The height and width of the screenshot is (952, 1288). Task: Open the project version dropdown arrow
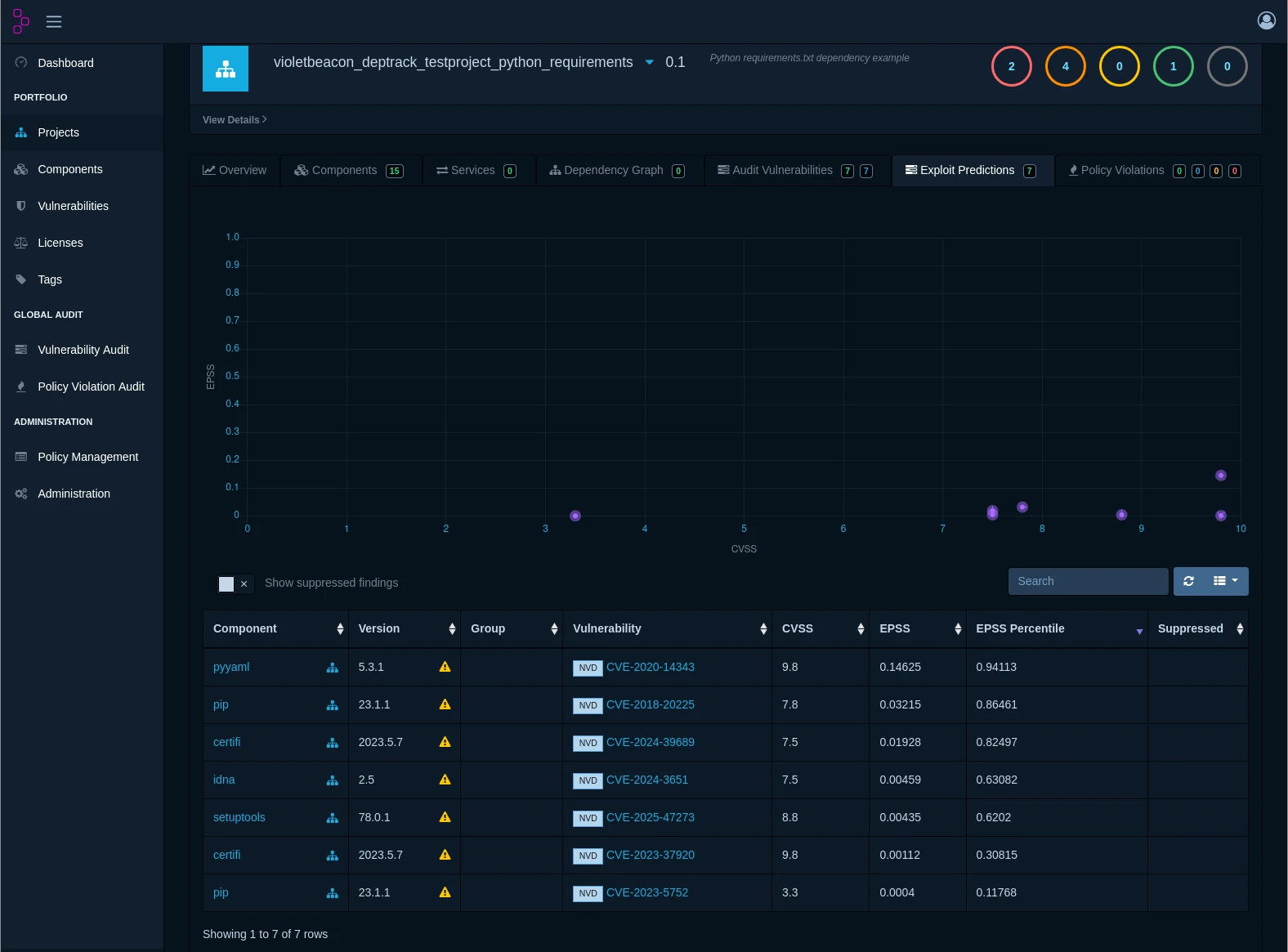point(650,62)
